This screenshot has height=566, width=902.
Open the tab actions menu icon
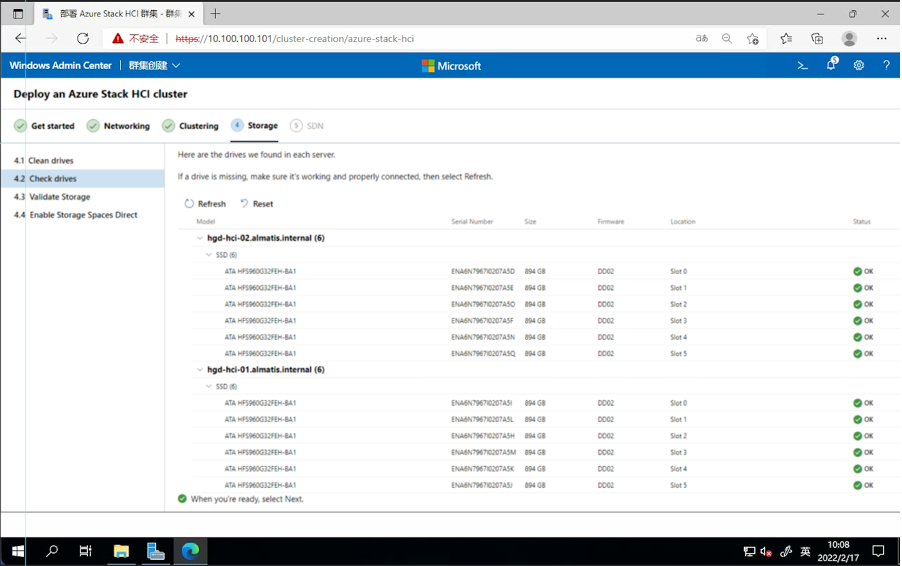click(18, 14)
